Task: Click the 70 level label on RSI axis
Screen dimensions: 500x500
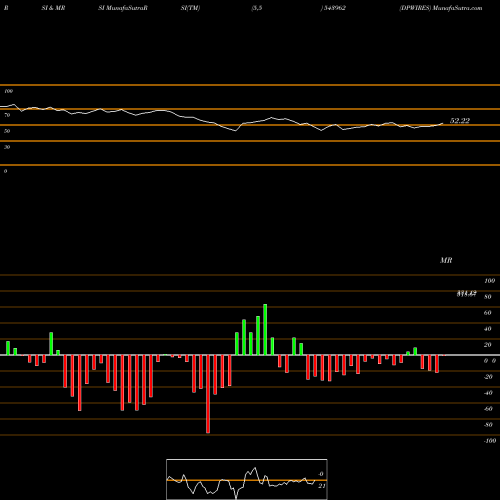Action: [7, 115]
